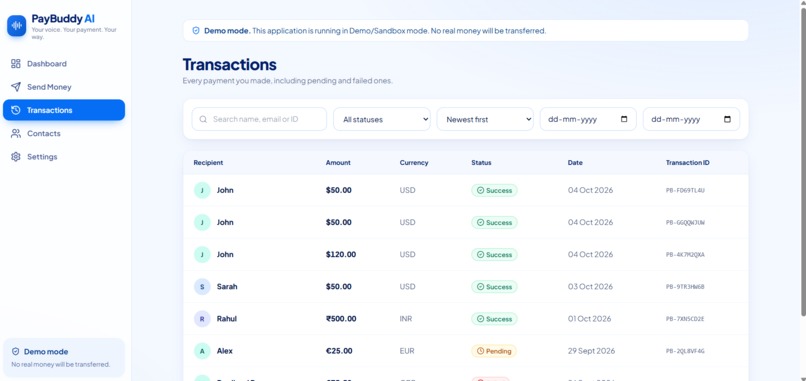Click the Date column header
This screenshot has height=381, width=806.
tap(575, 162)
